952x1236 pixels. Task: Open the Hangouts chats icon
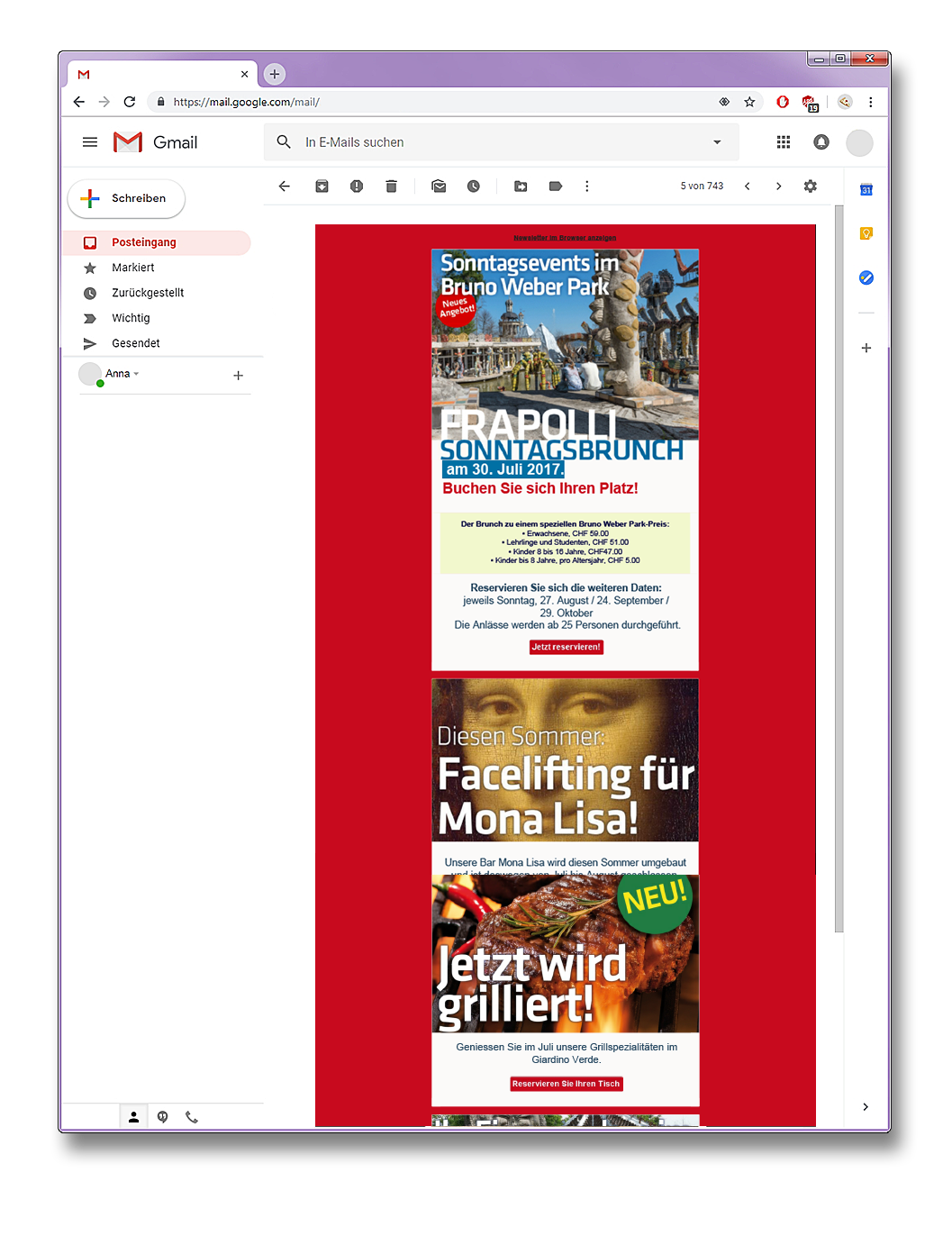click(x=163, y=1117)
